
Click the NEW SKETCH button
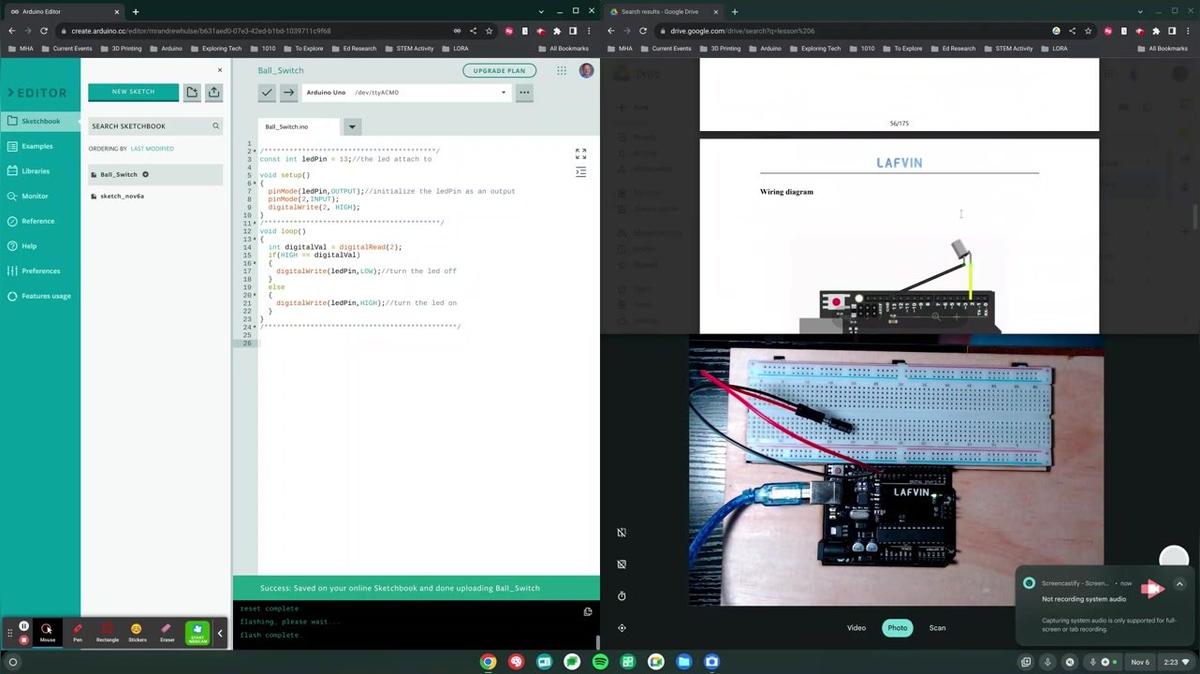[133, 92]
